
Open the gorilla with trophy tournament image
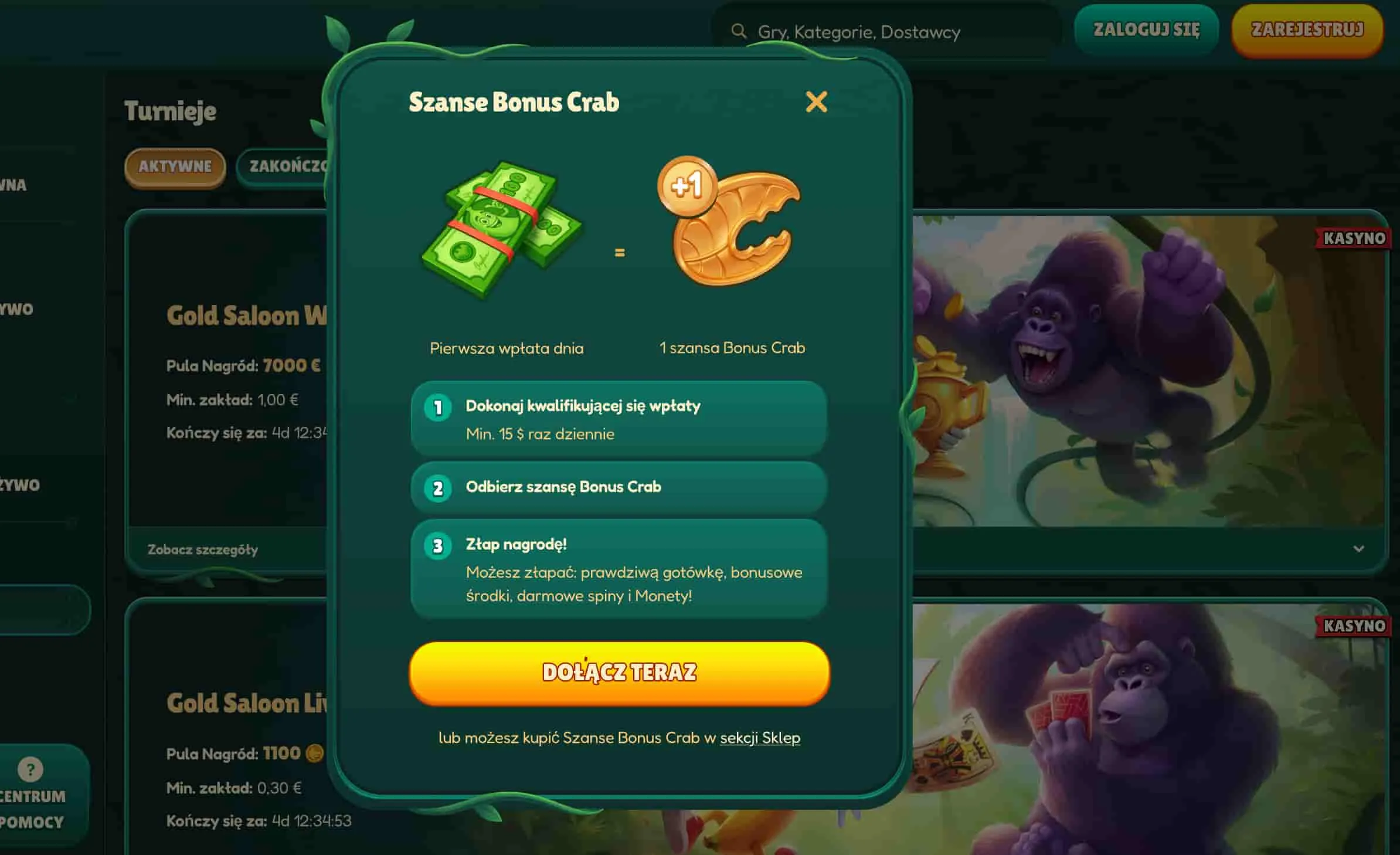tap(1149, 371)
